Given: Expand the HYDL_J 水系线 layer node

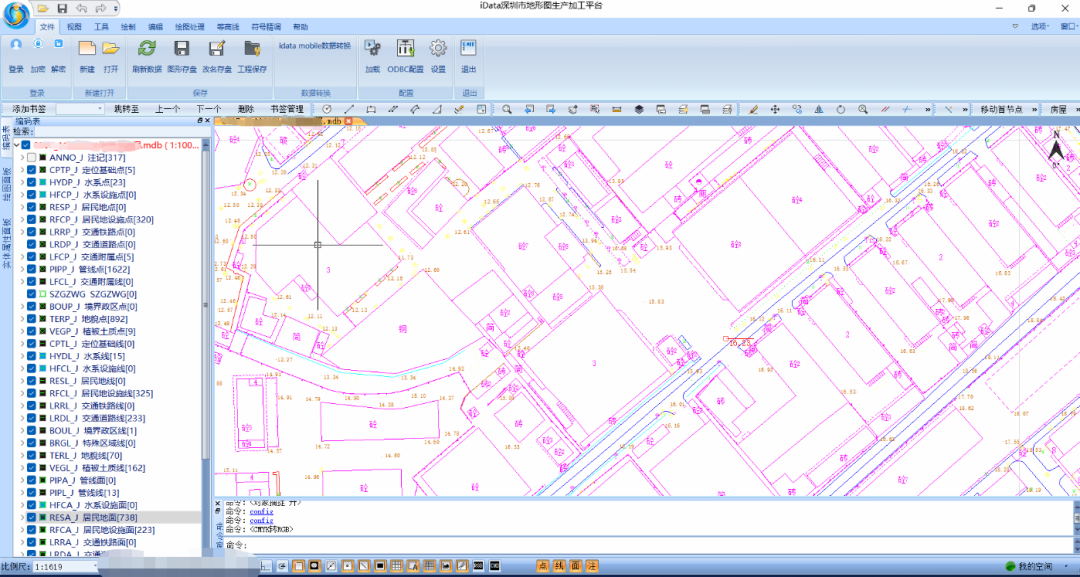Looking at the screenshot, I should point(22,356).
